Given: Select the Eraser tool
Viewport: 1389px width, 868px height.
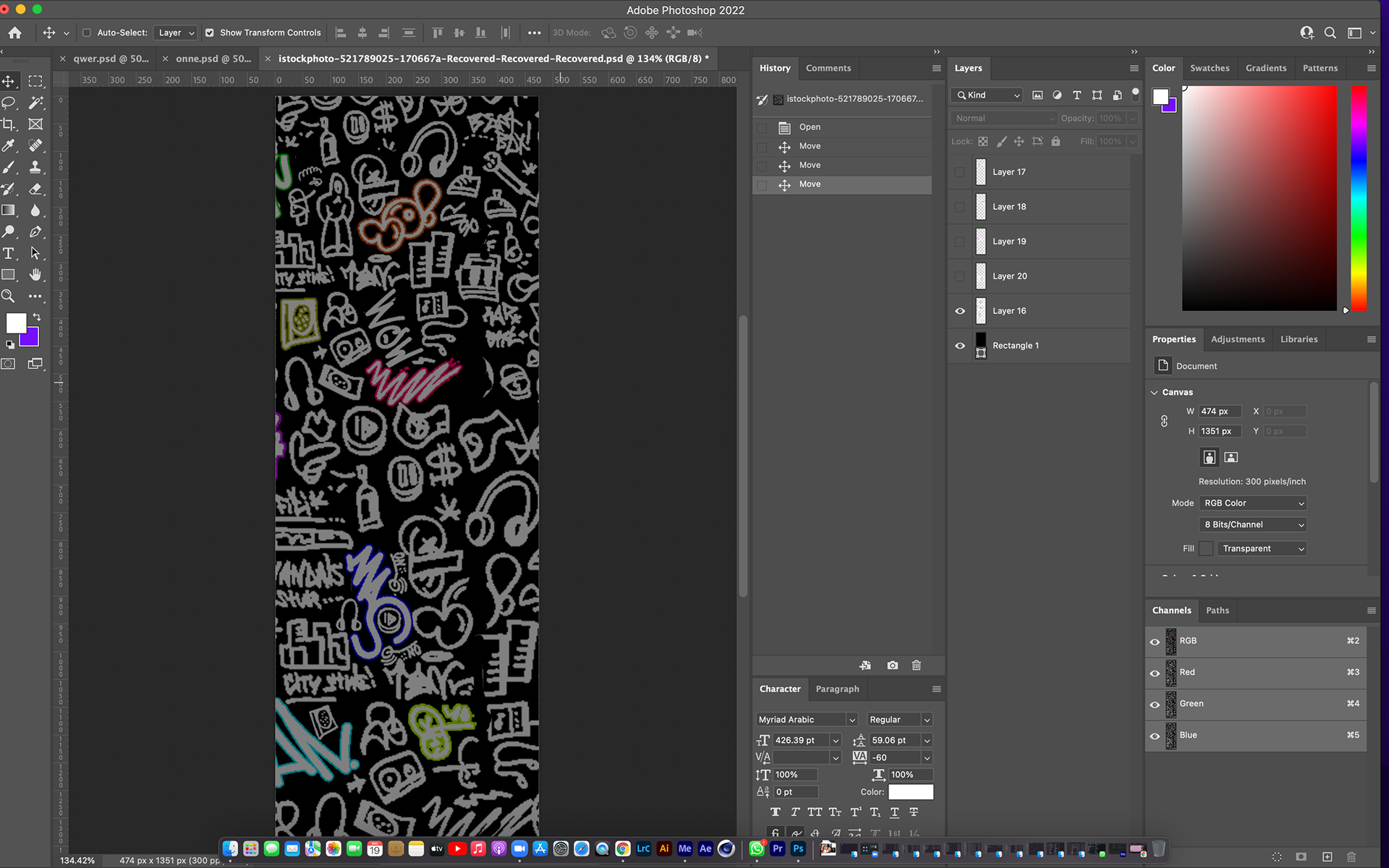Looking at the screenshot, I should pyautogui.click(x=35, y=189).
